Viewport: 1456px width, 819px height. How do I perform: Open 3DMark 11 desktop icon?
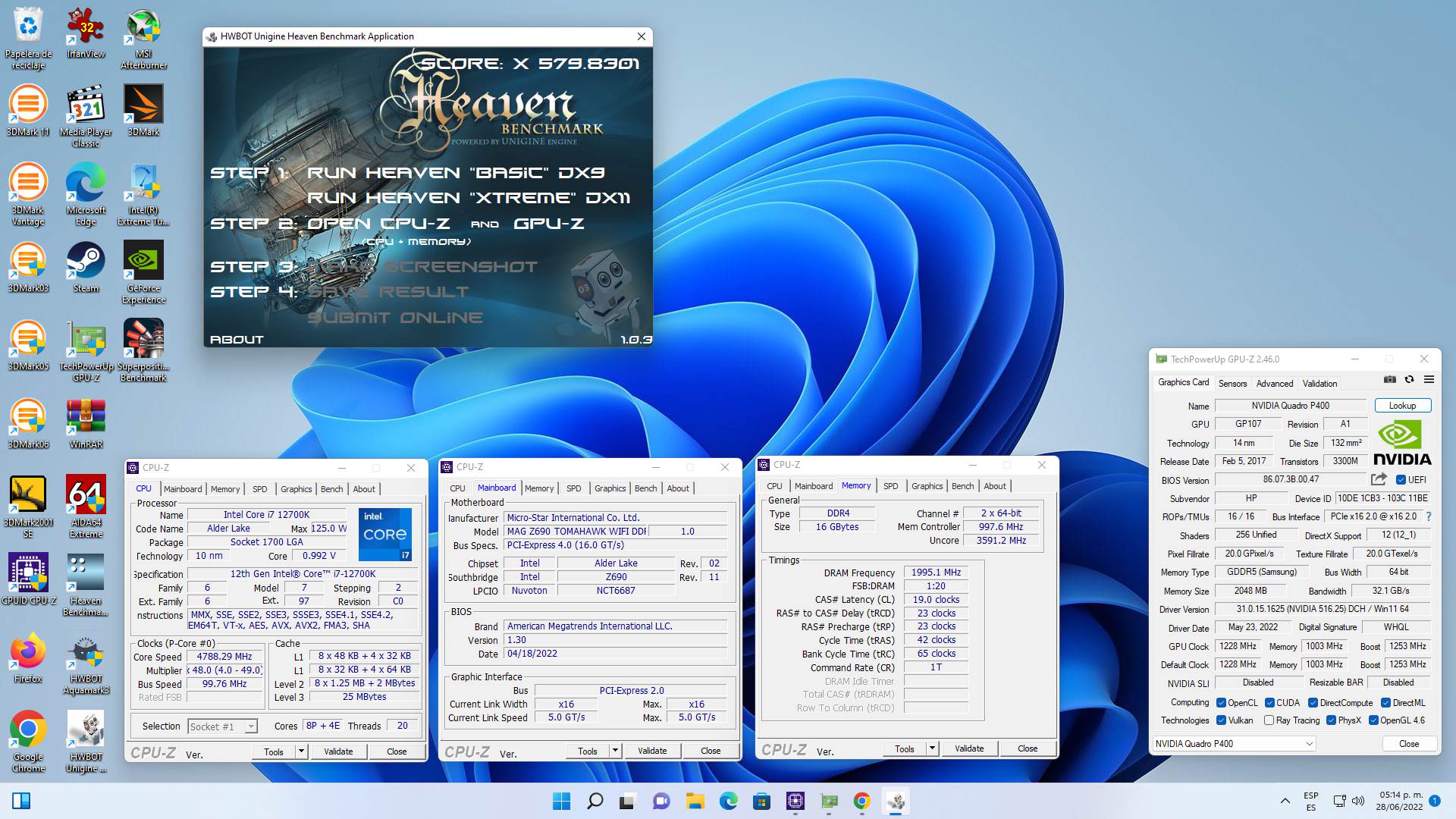pyautogui.click(x=28, y=111)
